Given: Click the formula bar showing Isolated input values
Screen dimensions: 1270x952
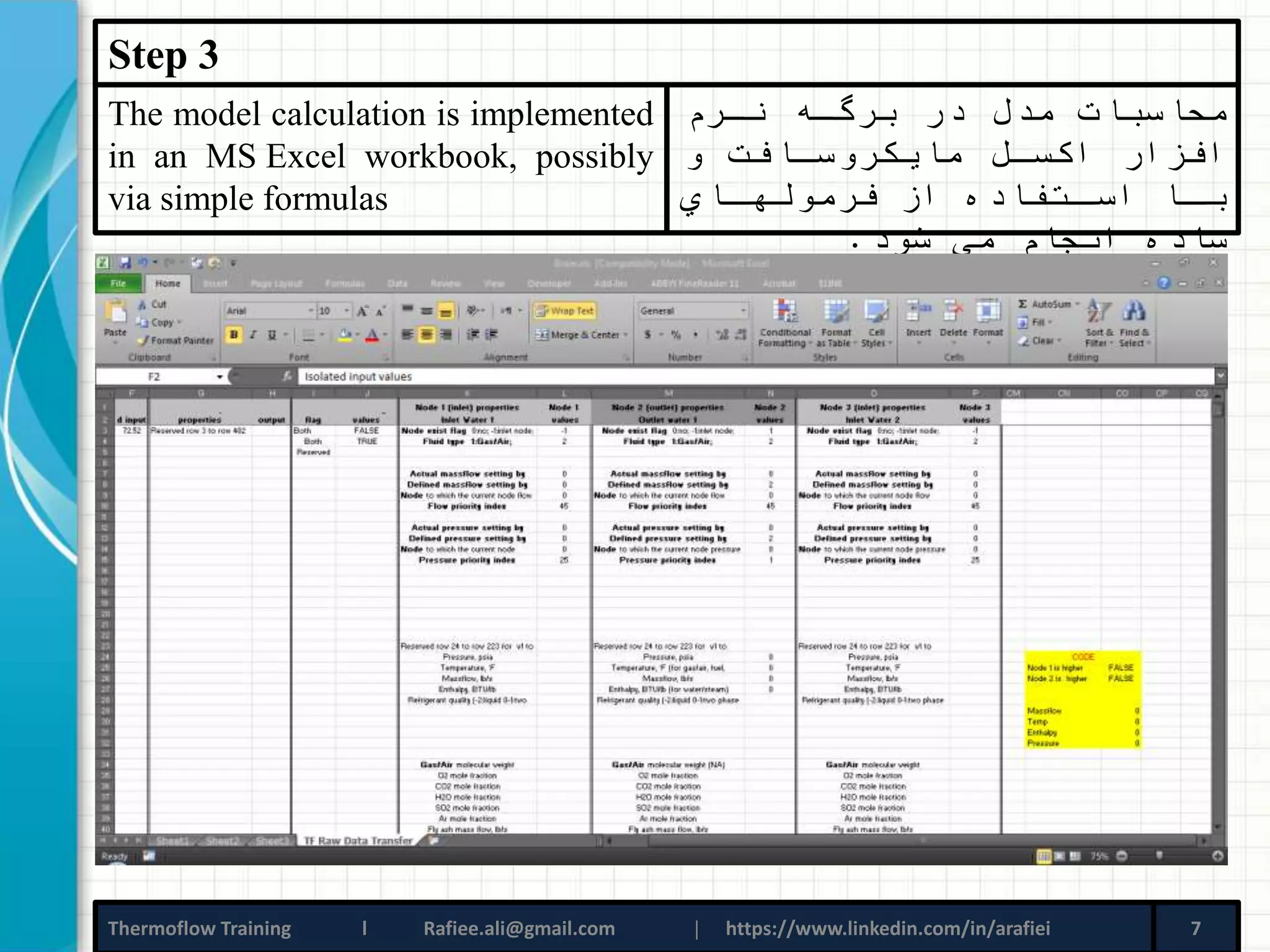Looking at the screenshot, I should tap(756, 376).
